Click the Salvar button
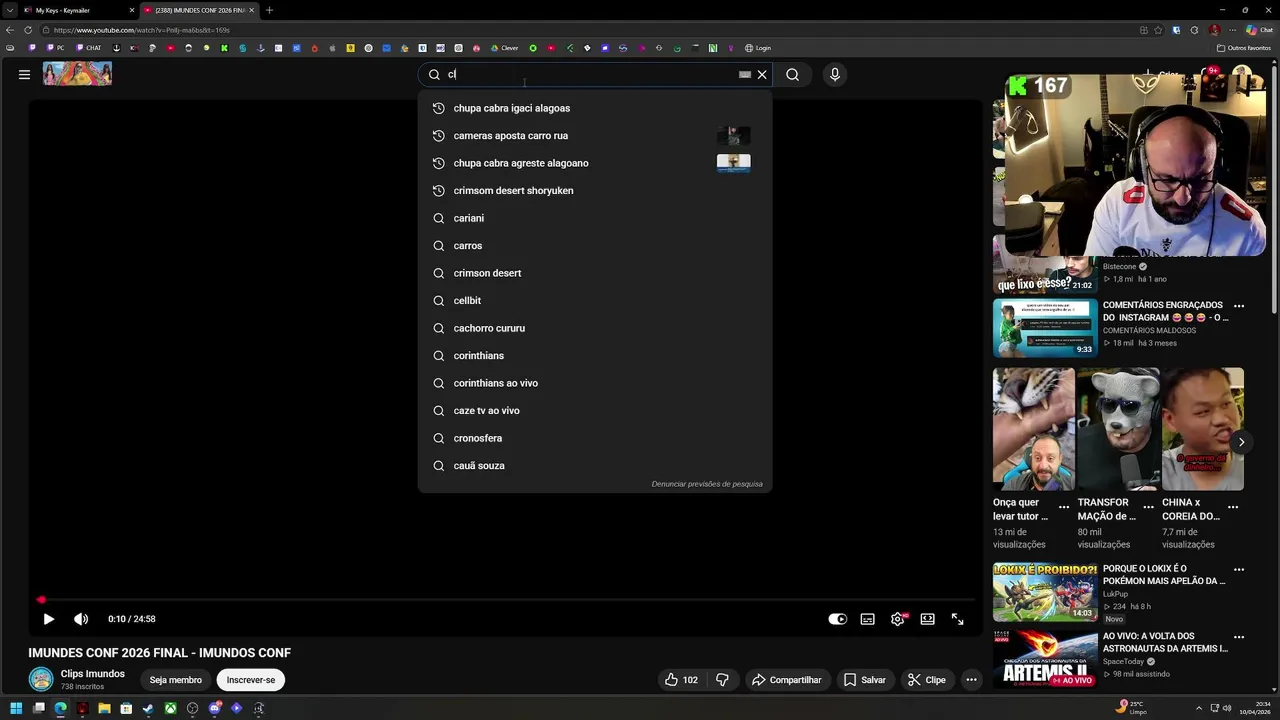Viewport: 1280px width, 720px height. click(864, 680)
